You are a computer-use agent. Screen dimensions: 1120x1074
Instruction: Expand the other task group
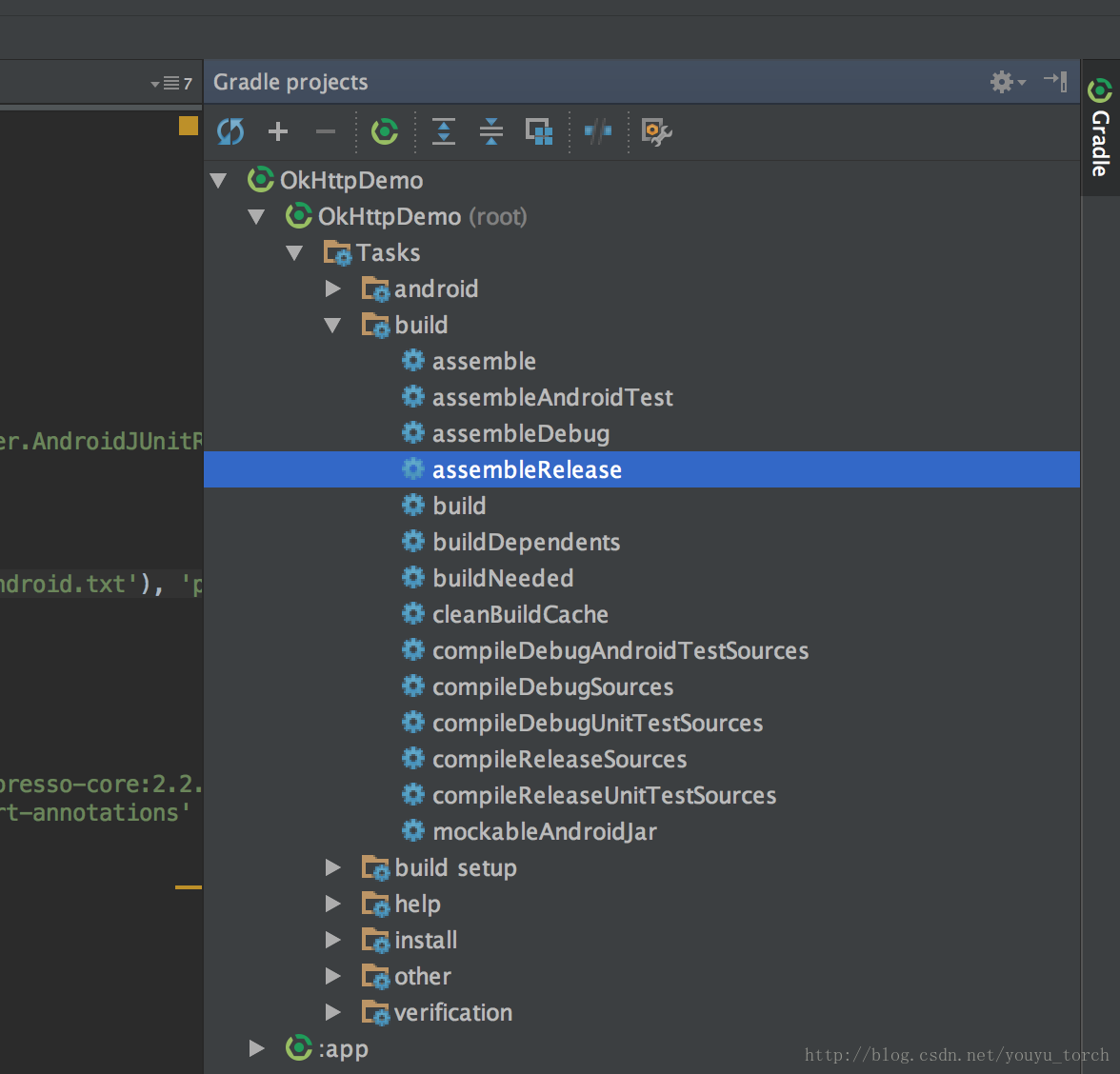[333, 976]
